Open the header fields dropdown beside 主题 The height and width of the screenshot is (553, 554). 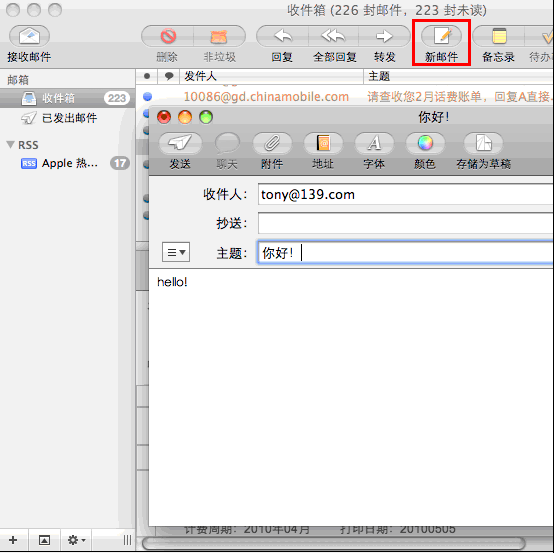pos(176,252)
